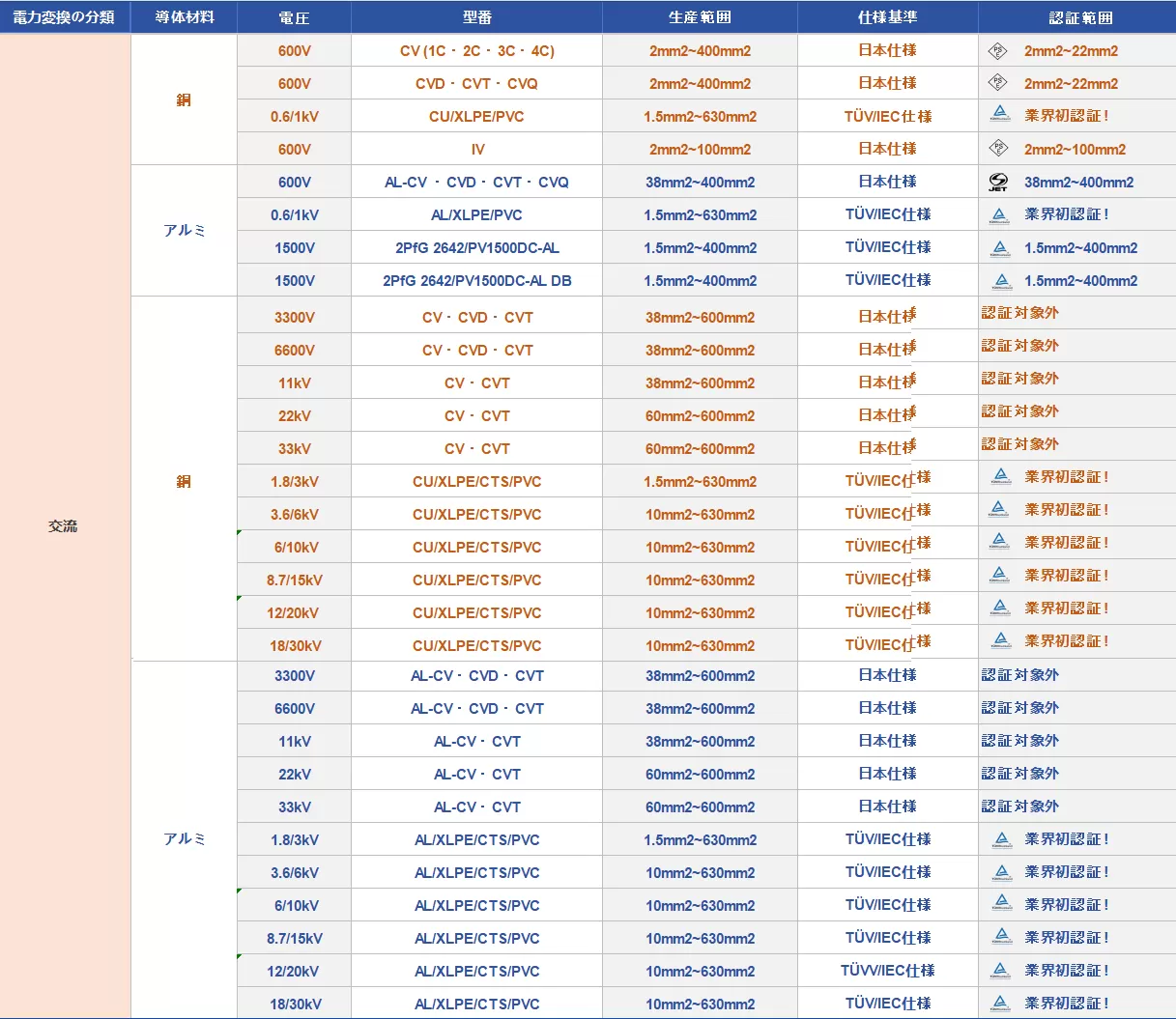Click PSE mark in CV (1C・2C・3C・4C) row
The width and height of the screenshot is (1176, 1019).
[998, 51]
